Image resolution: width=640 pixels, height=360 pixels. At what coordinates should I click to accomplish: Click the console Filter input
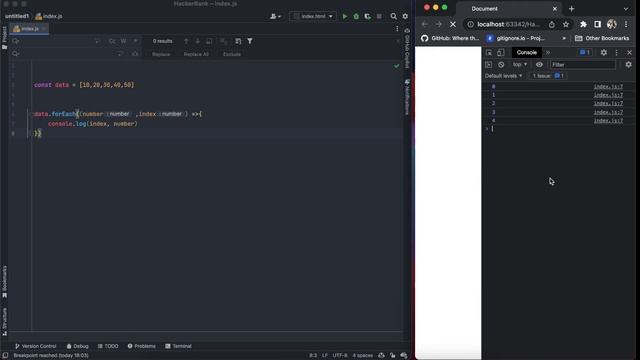[x=582, y=64]
